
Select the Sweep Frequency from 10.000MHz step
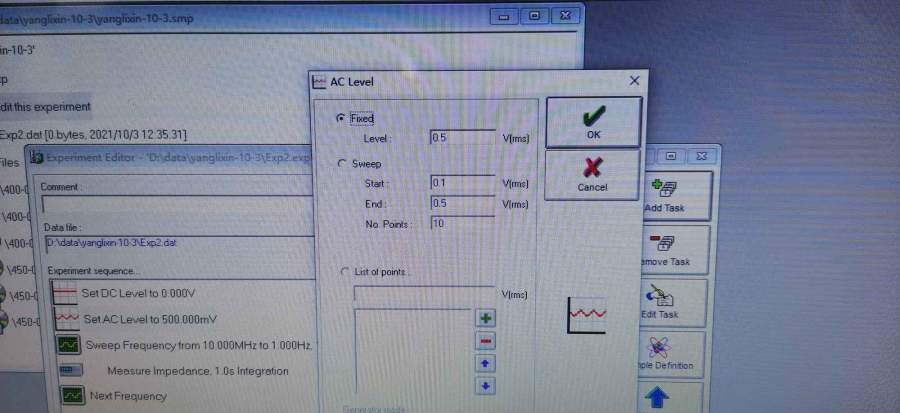click(199, 345)
